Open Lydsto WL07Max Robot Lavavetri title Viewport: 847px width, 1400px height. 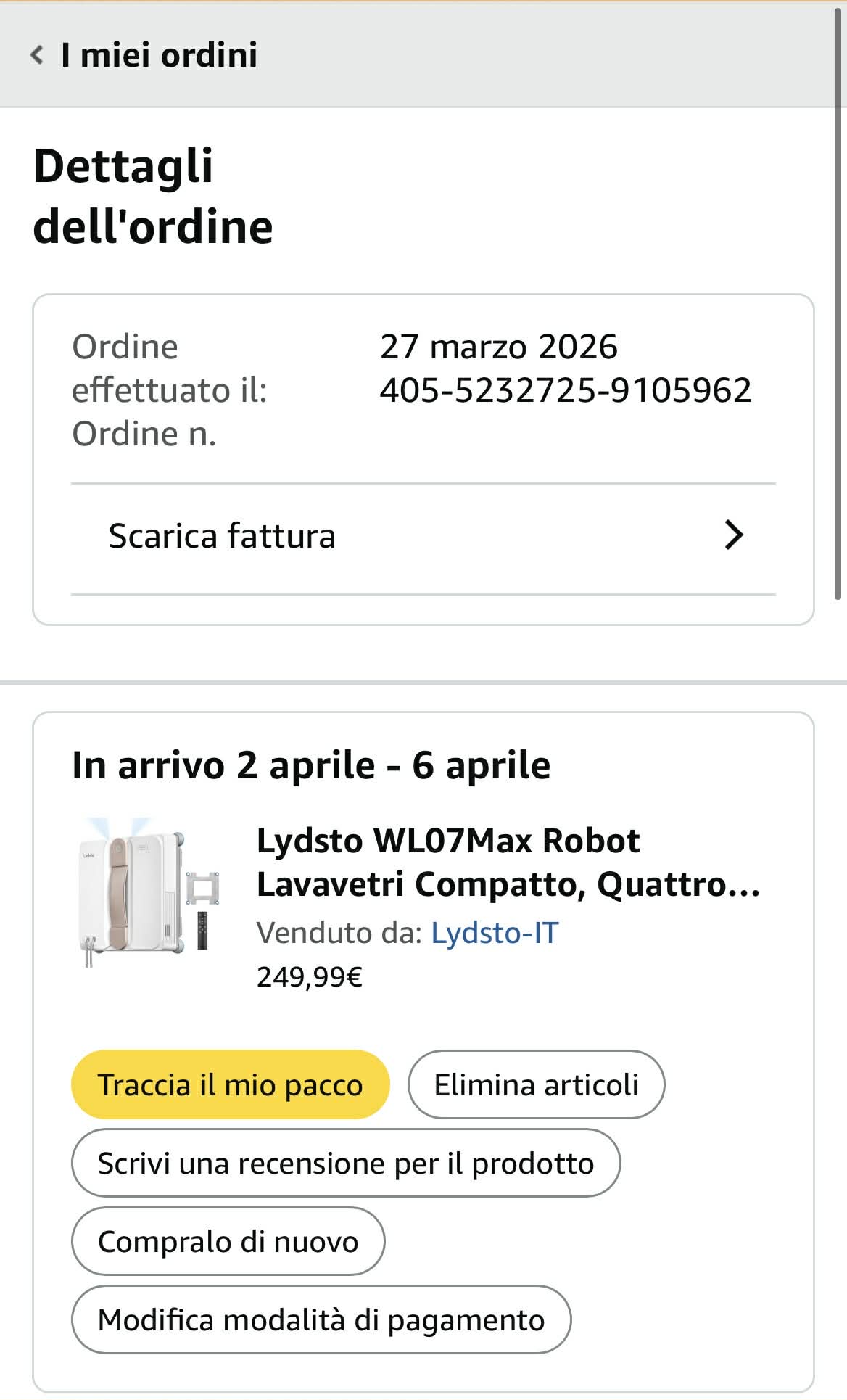coord(508,862)
